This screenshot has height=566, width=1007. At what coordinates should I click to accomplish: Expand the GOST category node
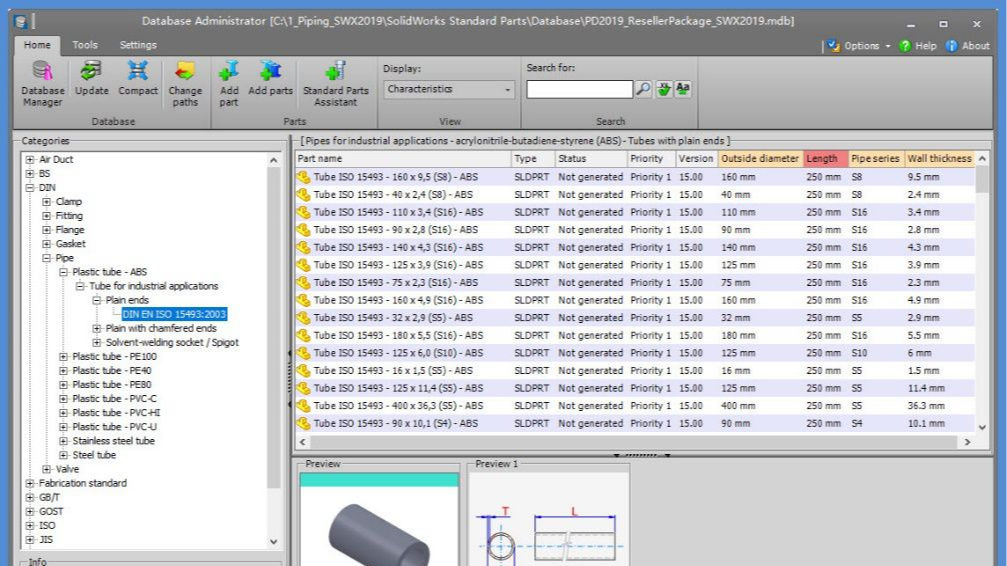pyautogui.click(x=30, y=512)
